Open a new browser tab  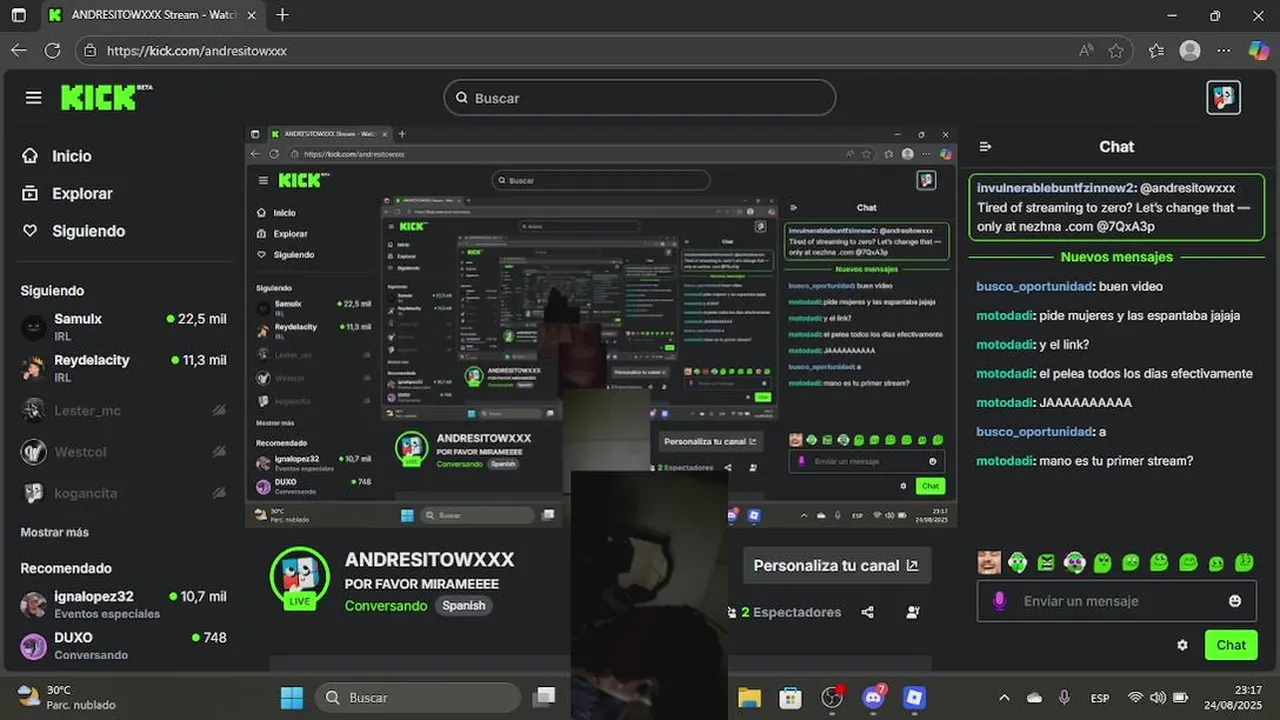(282, 15)
